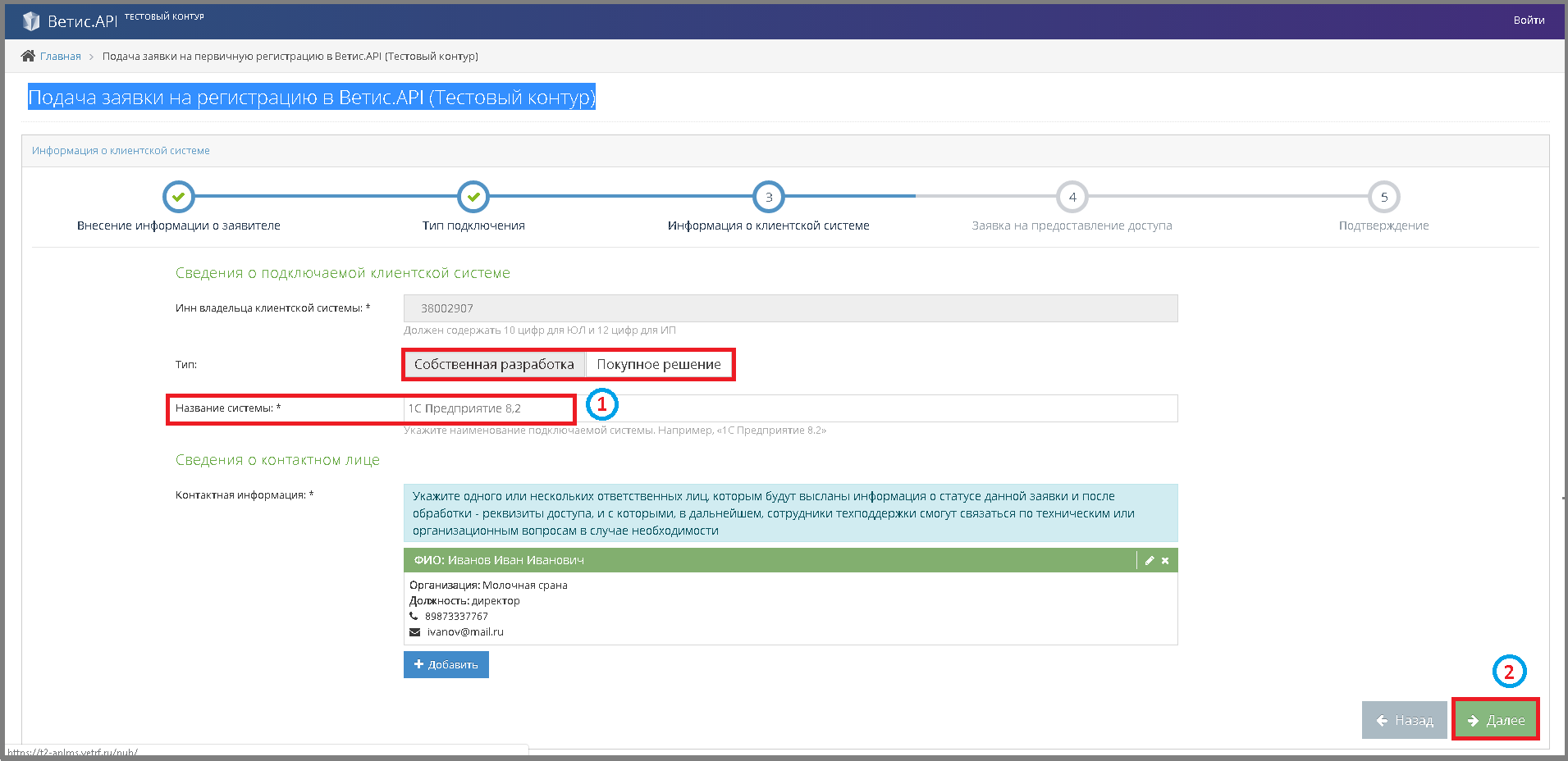Click Организация: Молочная срана text
This screenshot has width=1568, height=761.
tap(488, 586)
